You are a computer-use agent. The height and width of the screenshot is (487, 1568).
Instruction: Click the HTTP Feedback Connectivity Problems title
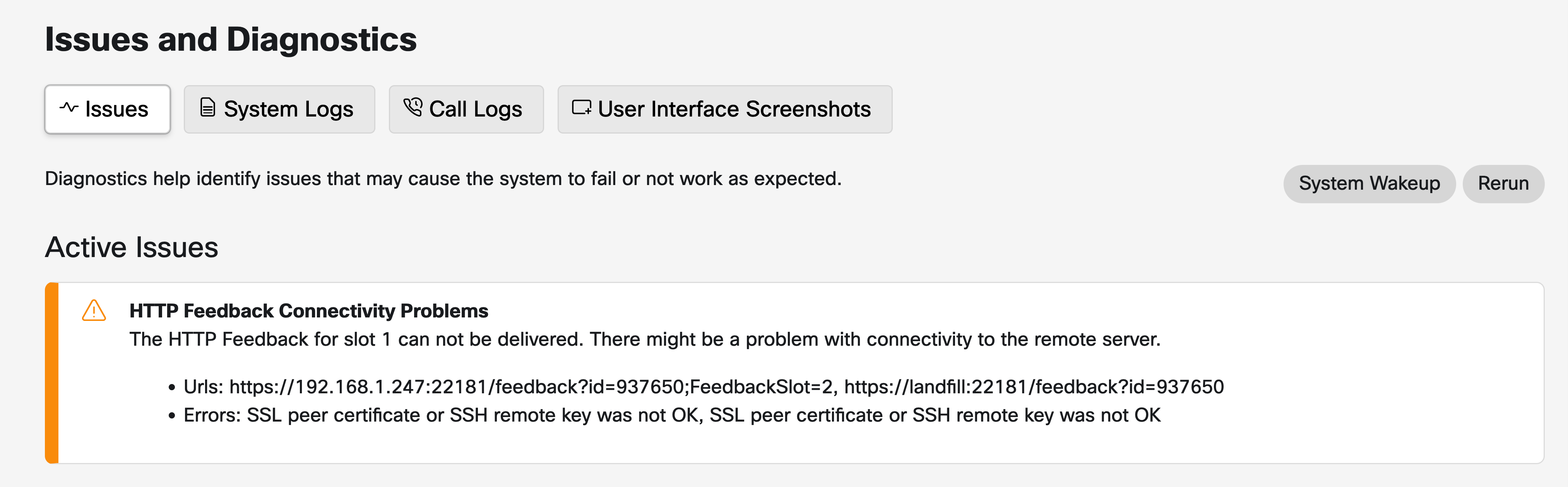point(309,310)
